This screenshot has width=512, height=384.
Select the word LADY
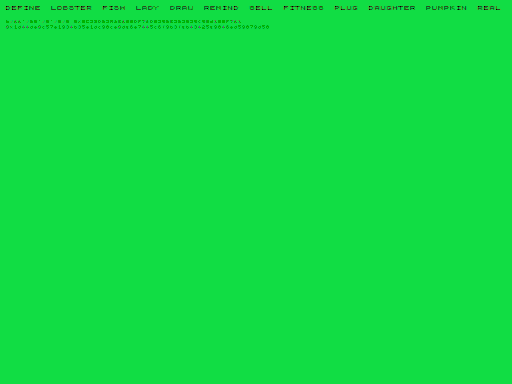click(147, 8)
